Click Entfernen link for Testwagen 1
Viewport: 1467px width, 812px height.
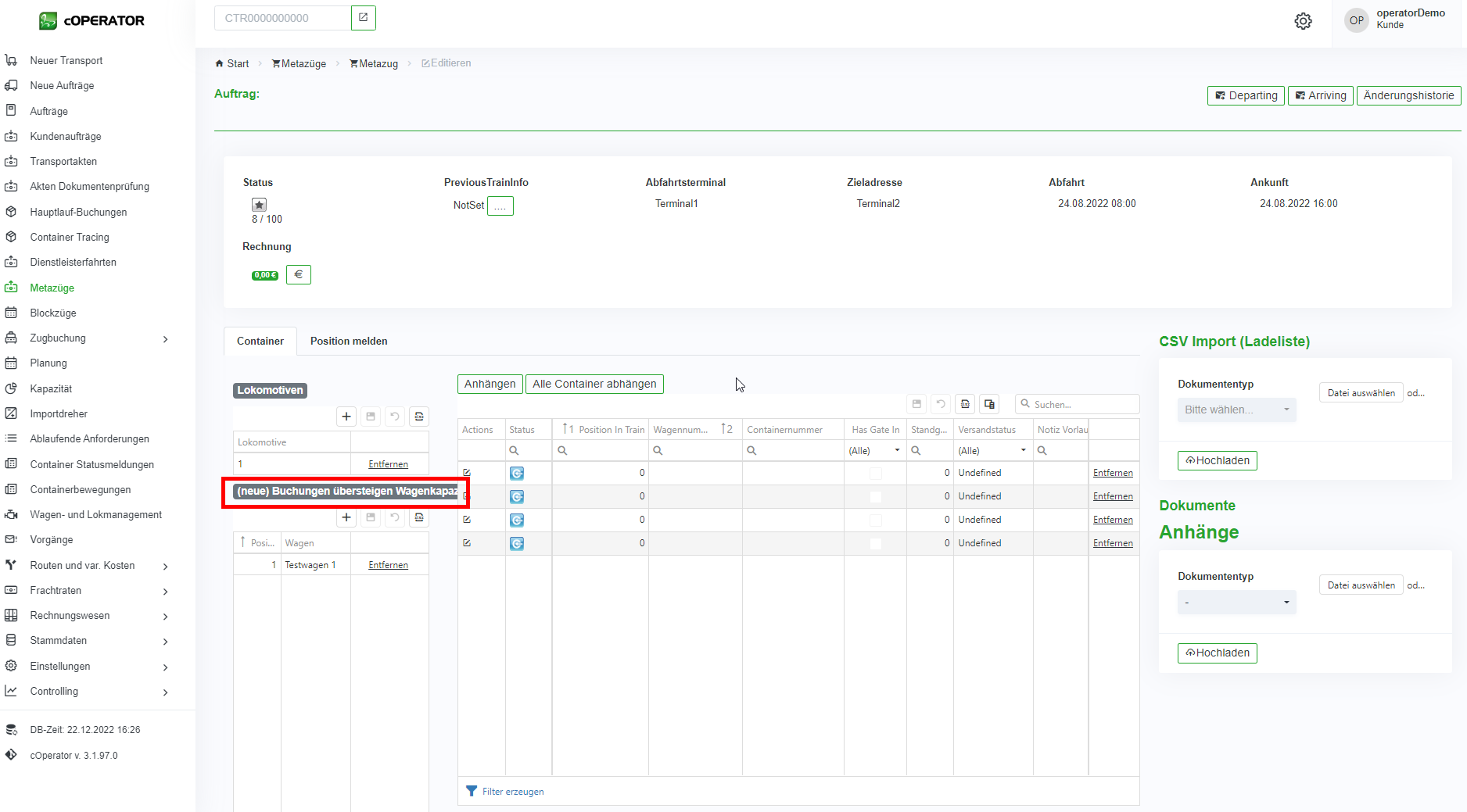(x=388, y=565)
